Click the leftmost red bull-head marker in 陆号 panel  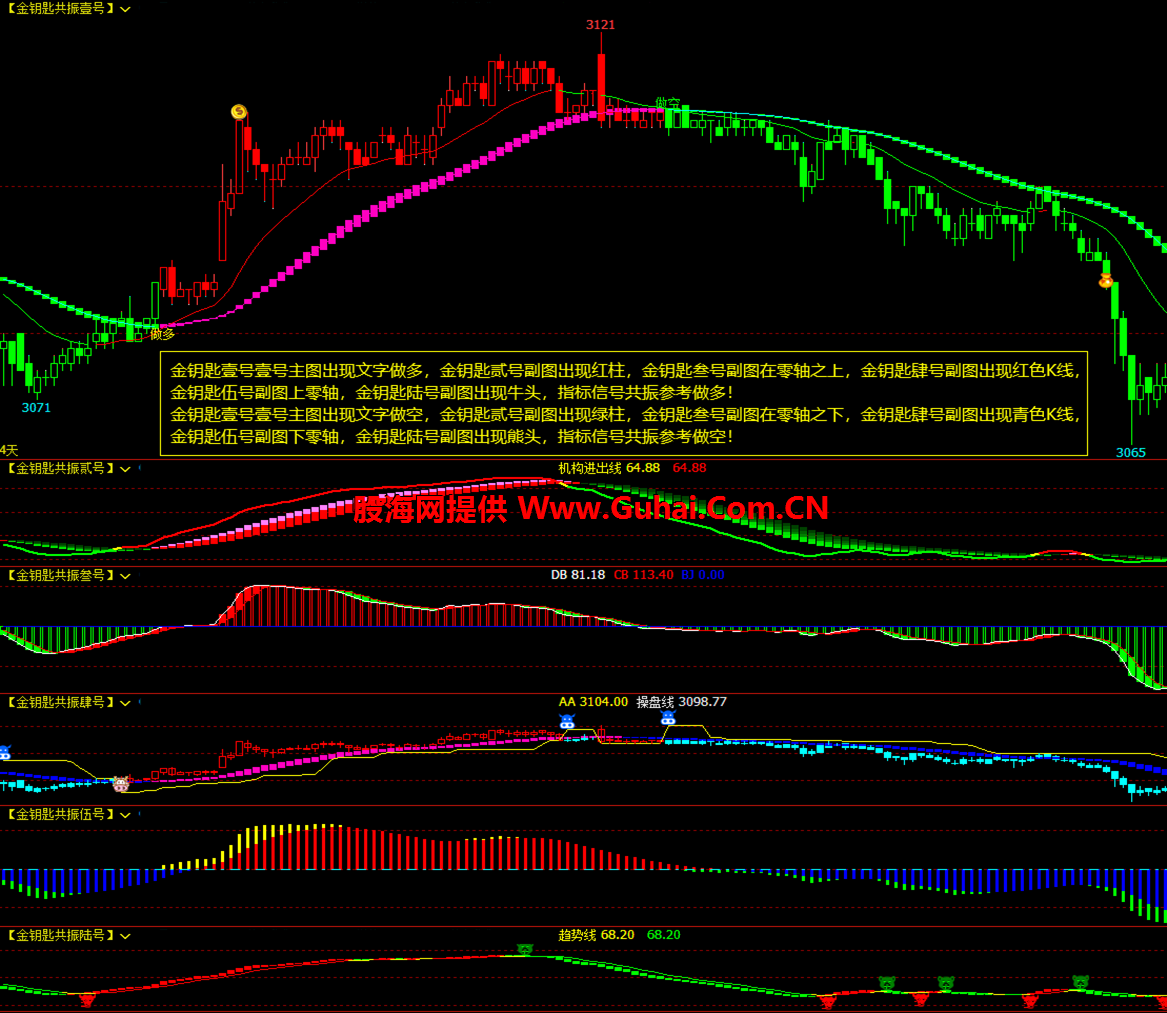pos(87,1000)
